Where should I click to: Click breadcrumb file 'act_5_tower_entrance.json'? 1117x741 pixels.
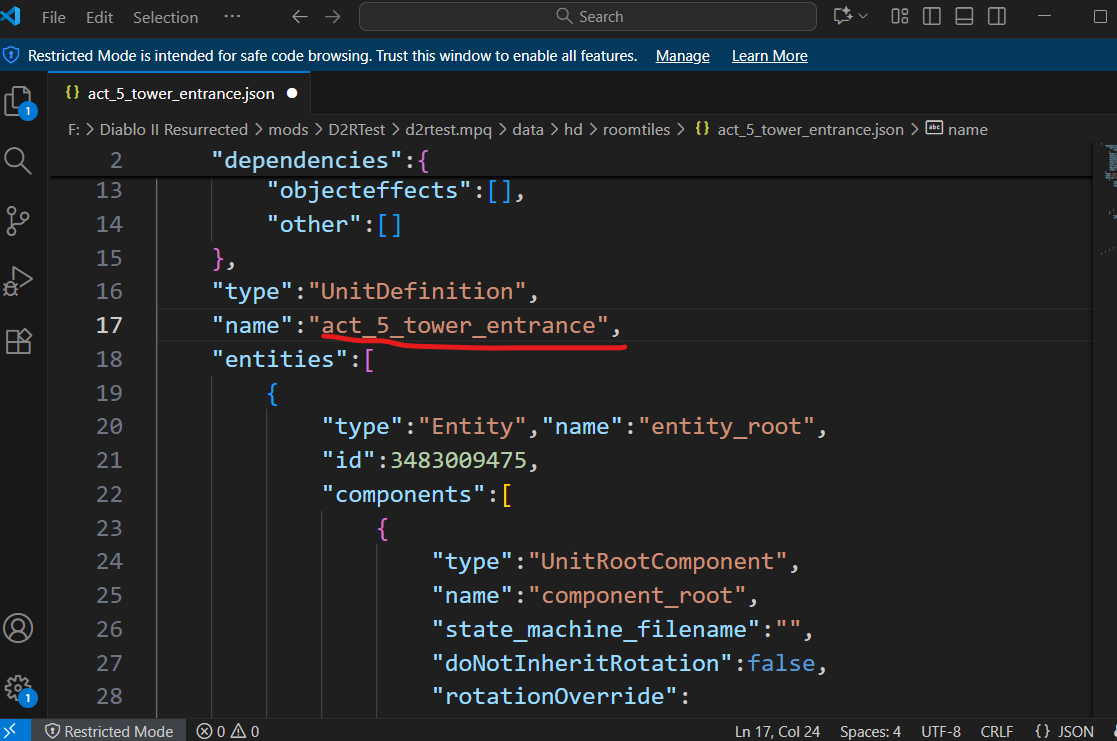tap(810, 130)
